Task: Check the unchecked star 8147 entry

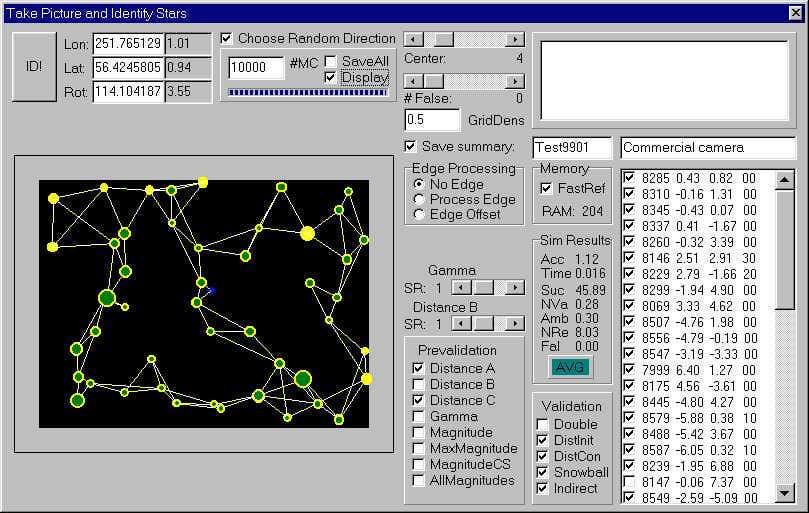Action: coord(629,482)
